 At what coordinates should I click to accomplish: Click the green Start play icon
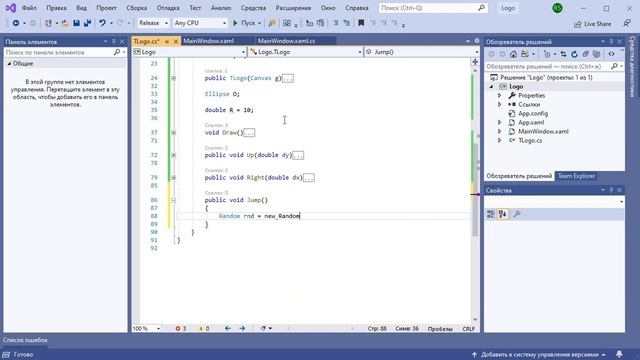(x=235, y=23)
